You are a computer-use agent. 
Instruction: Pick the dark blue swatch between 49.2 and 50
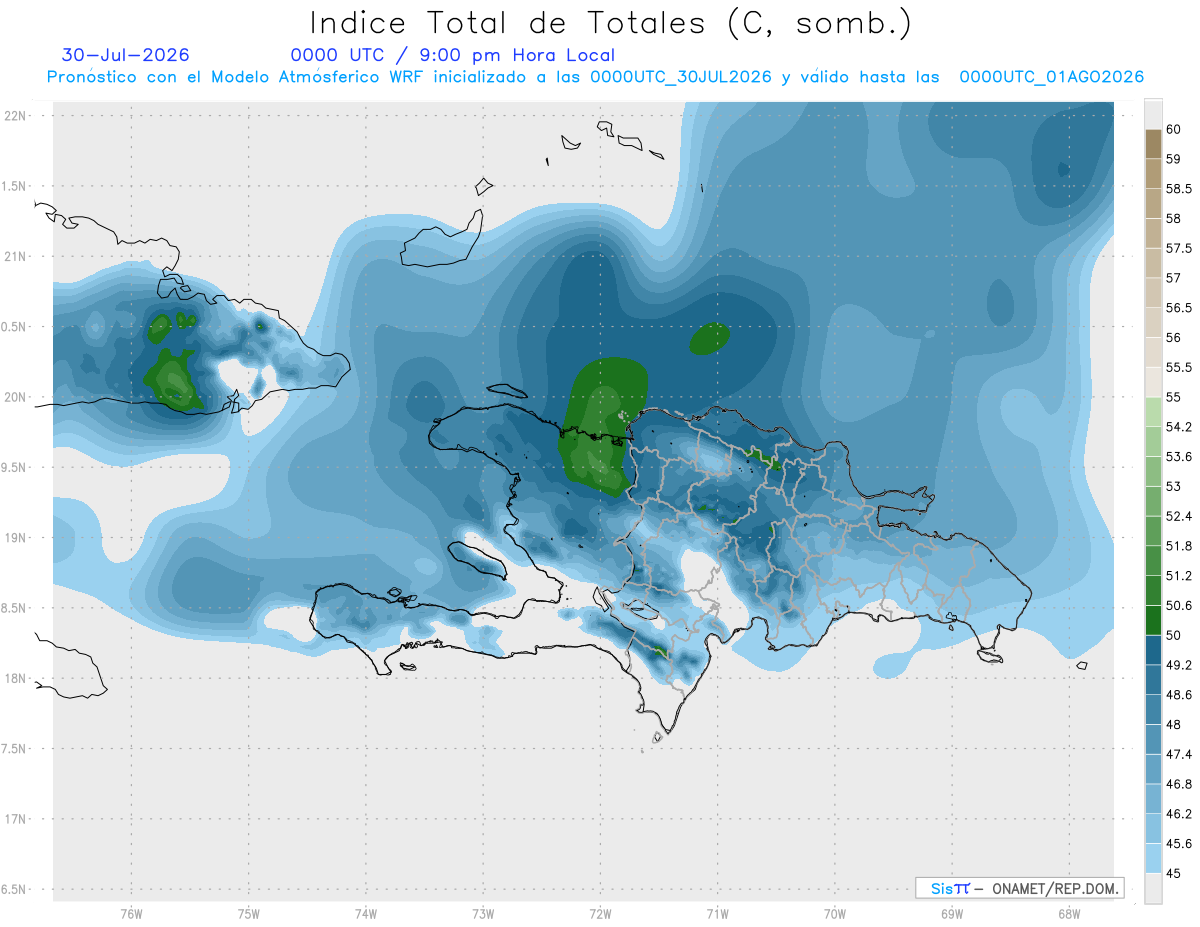(1153, 651)
